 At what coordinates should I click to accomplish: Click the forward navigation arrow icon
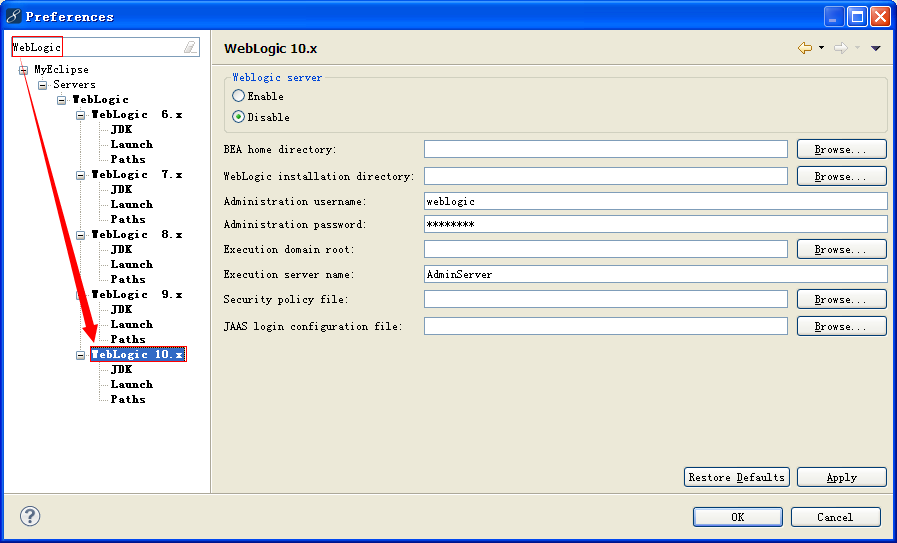coord(840,48)
